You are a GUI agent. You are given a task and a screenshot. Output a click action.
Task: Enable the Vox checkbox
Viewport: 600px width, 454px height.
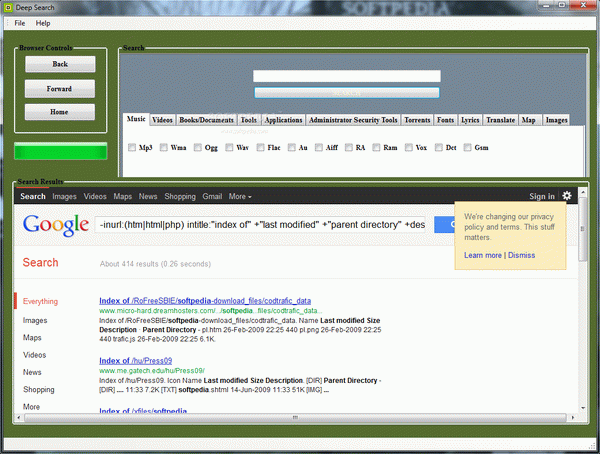click(409, 147)
